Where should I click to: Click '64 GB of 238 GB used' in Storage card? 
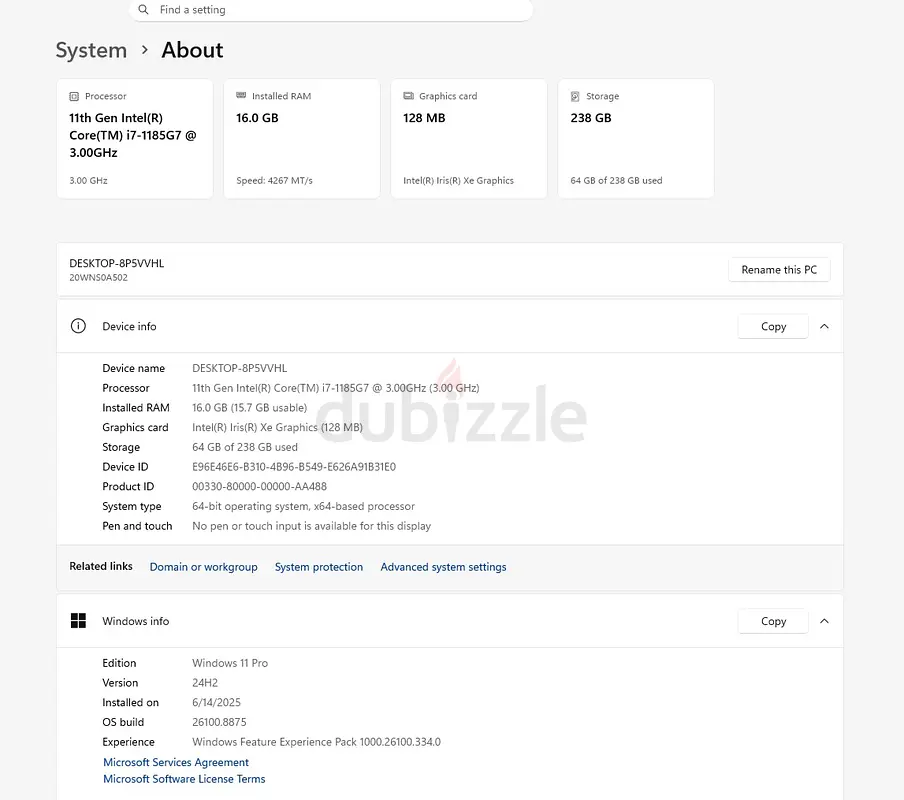(616, 180)
